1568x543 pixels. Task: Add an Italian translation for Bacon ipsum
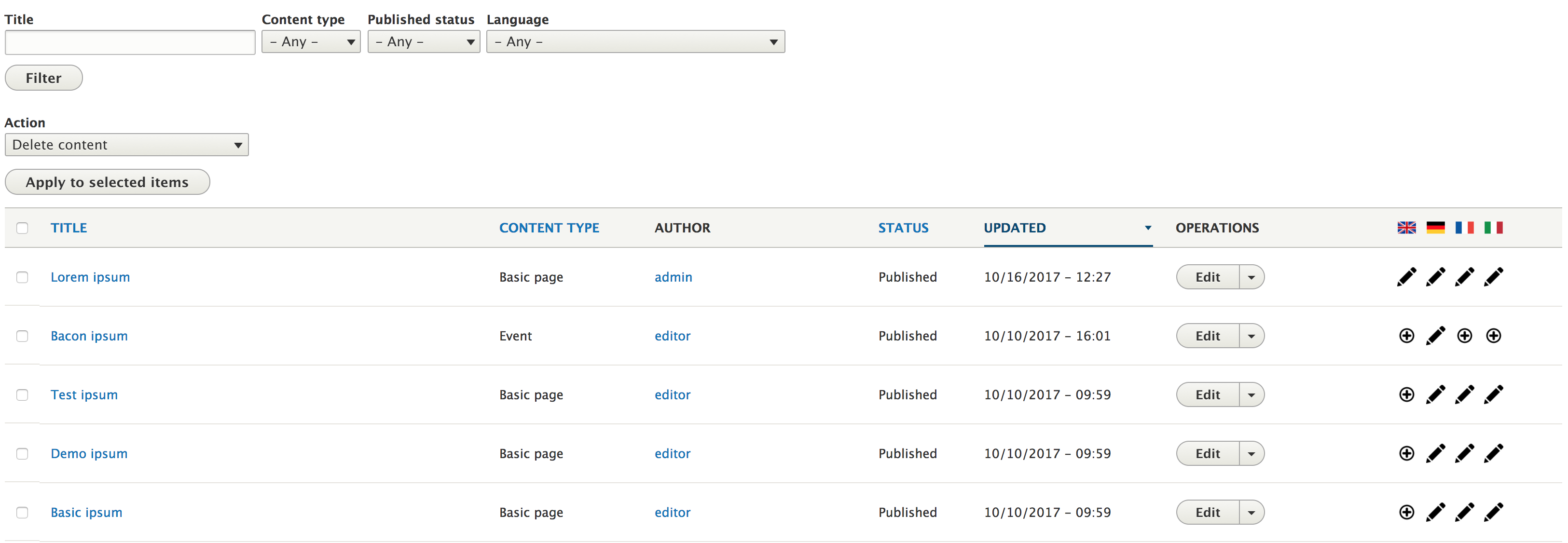(x=1494, y=336)
